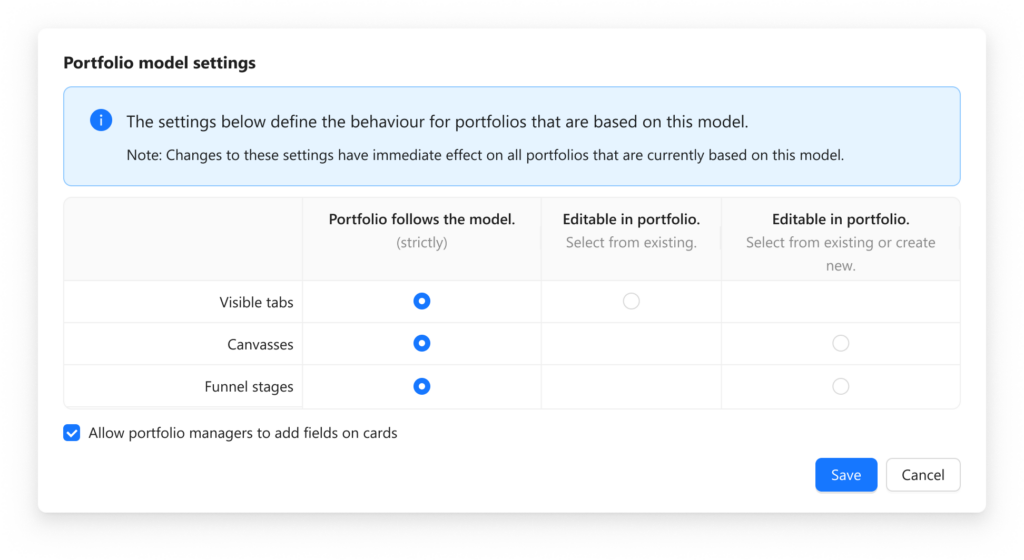The image size is (1024, 560).
Task: Enable create new option for Canvasses
Action: click(x=840, y=343)
